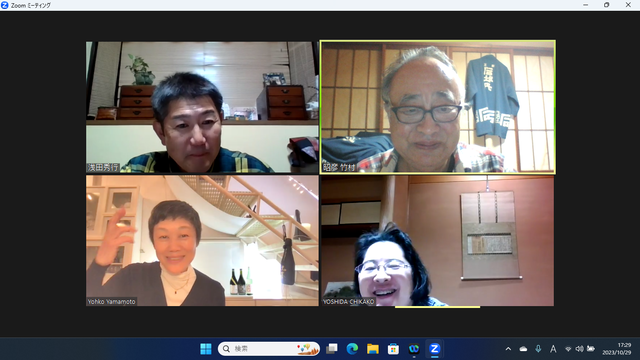
Task: Click Zoom logo in title bar
Action: (x=5, y=5)
